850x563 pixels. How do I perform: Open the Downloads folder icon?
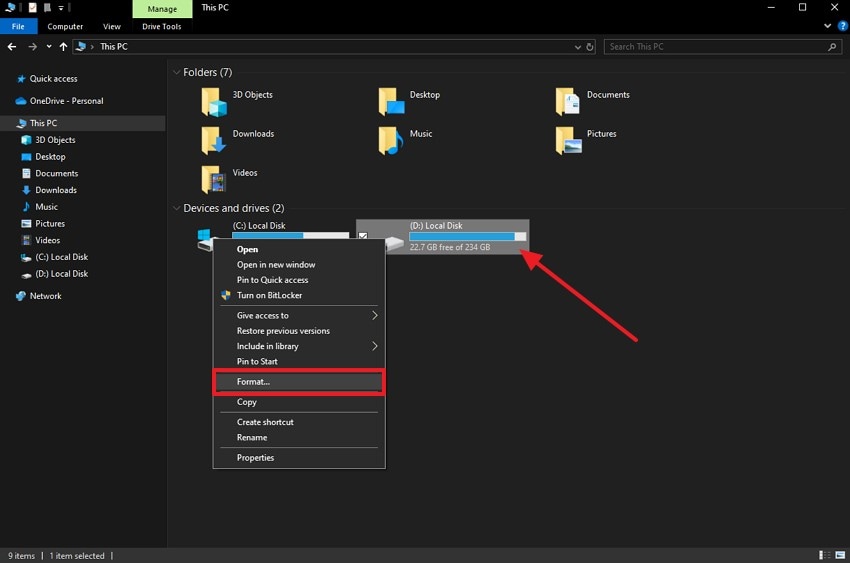[x=214, y=141]
